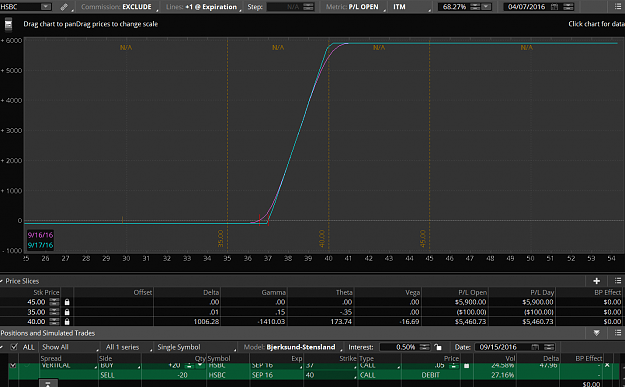Click stepper beside the 04/07/2016 date
This screenshot has height=387, width=625.
point(568,7)
